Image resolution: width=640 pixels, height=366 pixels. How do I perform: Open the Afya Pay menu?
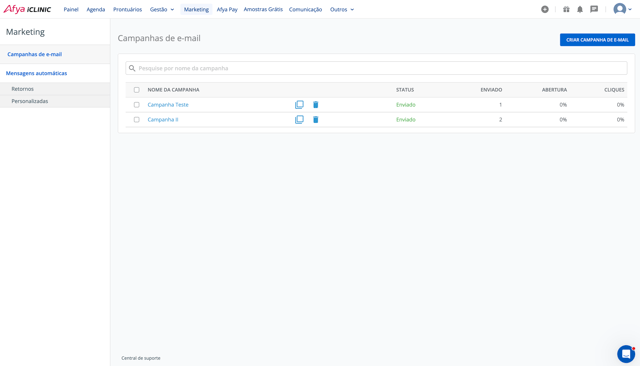(227, 9)
